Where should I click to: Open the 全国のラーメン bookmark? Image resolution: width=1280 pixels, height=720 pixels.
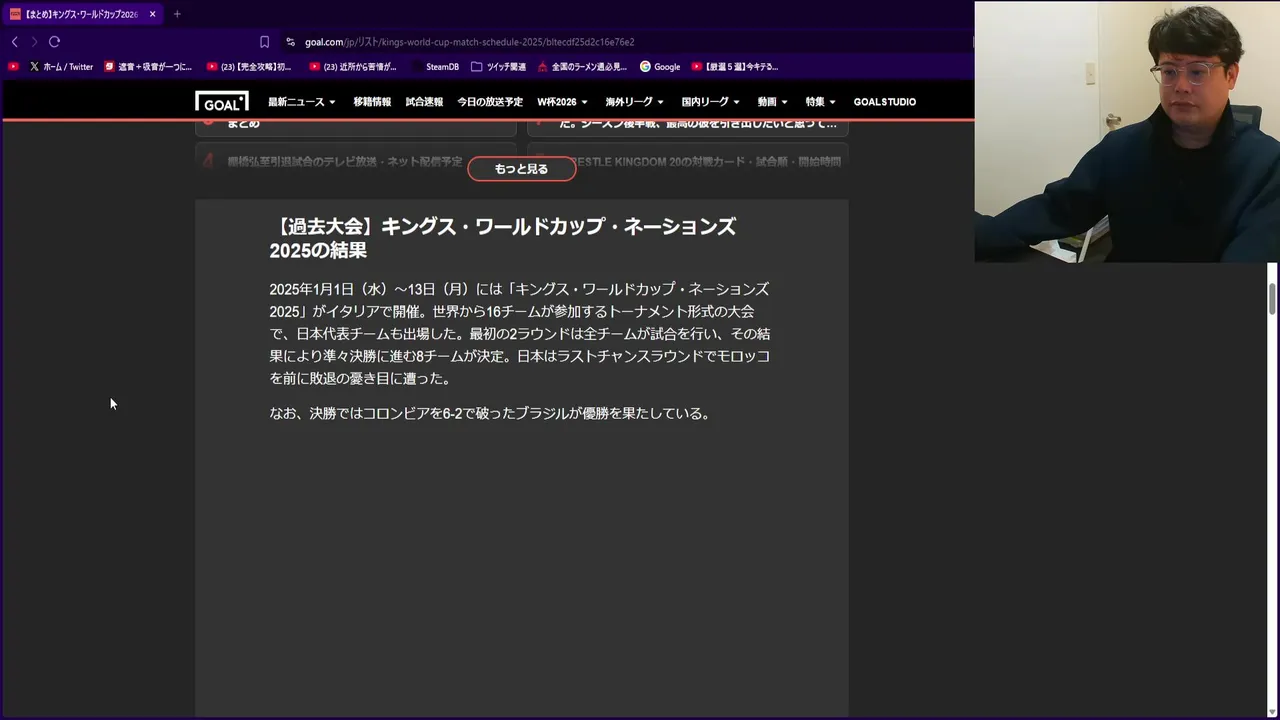[583, 67]
